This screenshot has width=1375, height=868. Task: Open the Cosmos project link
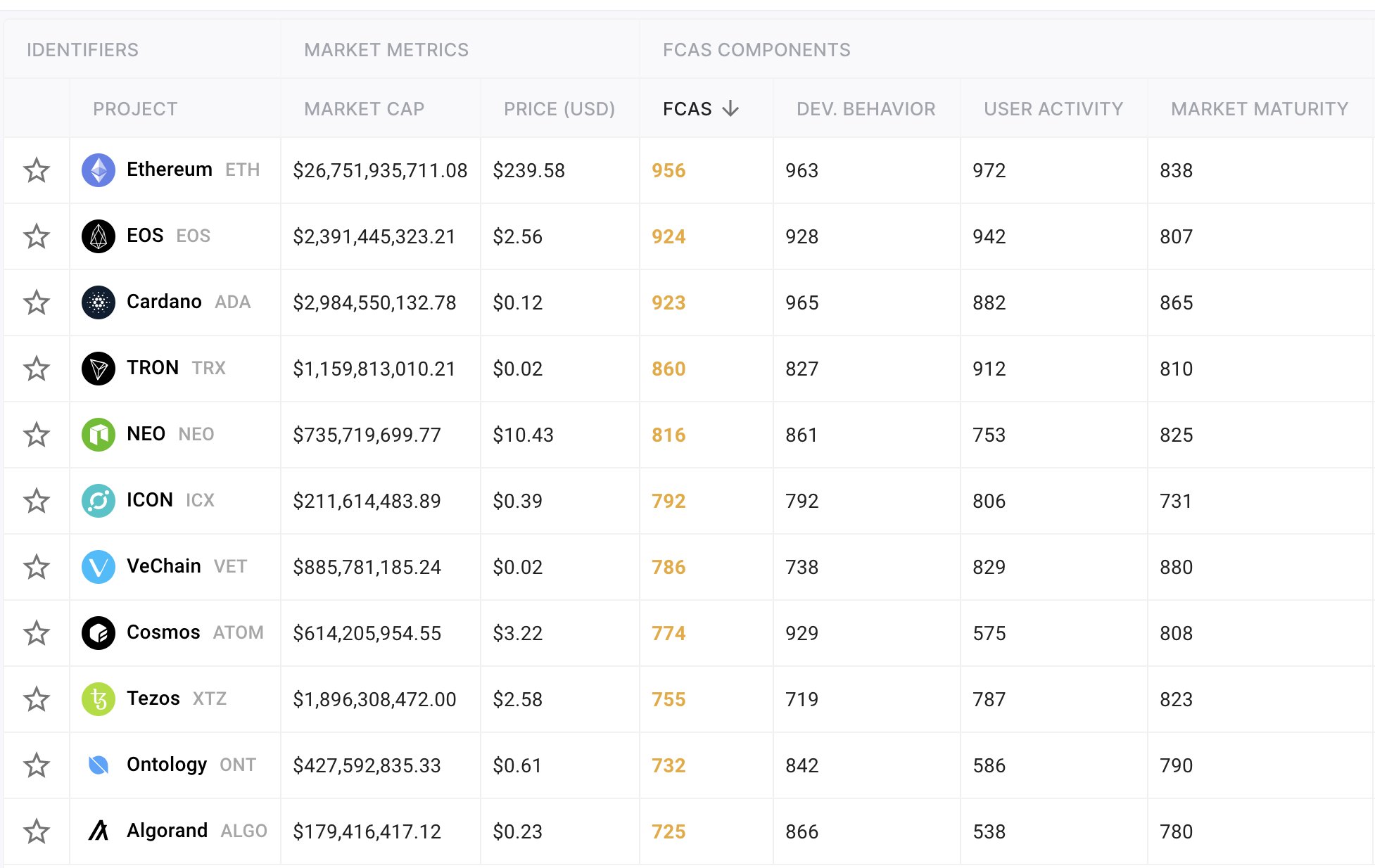[x=163, y=632]
